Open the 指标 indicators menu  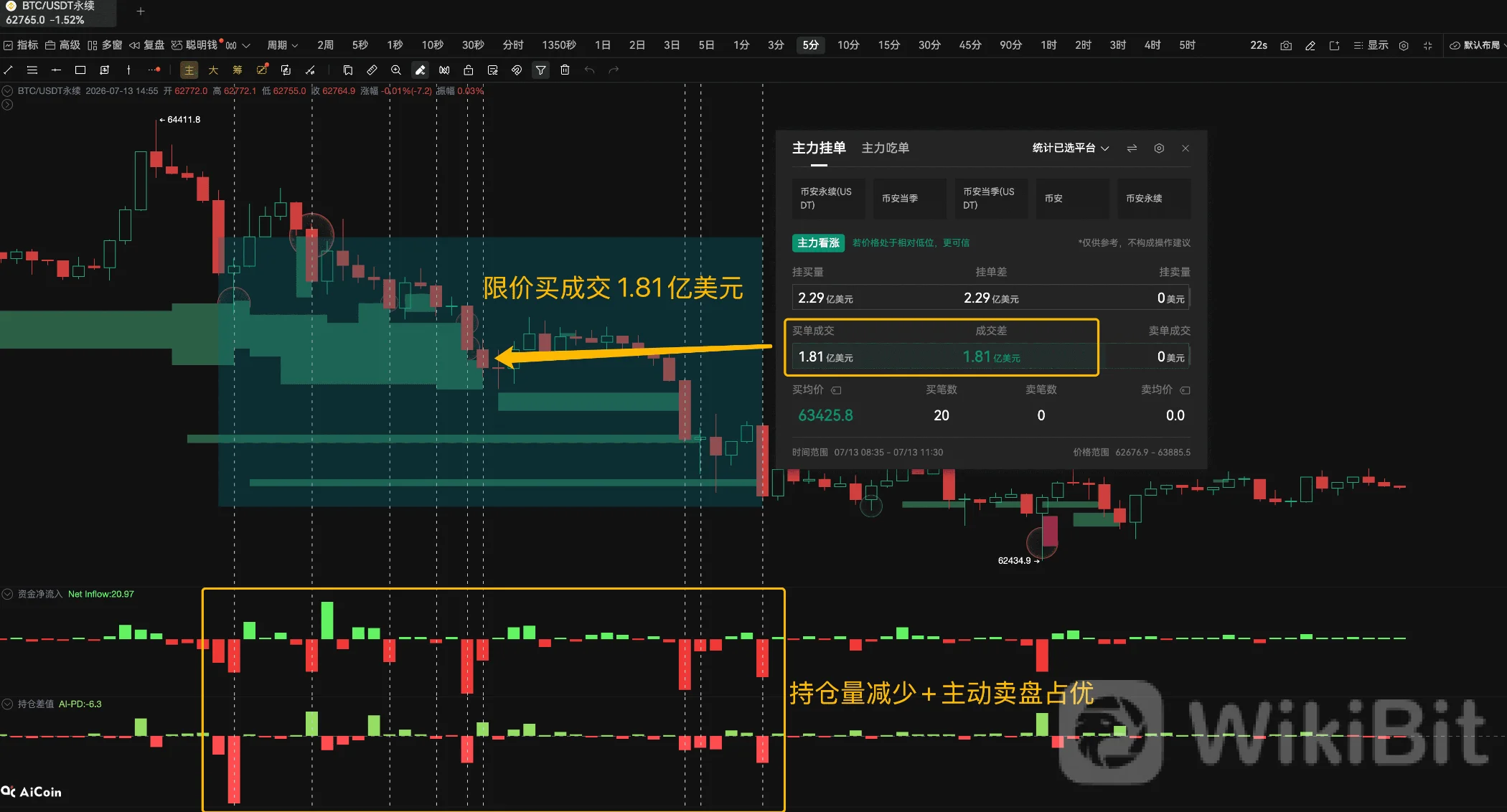pos(21,45)
